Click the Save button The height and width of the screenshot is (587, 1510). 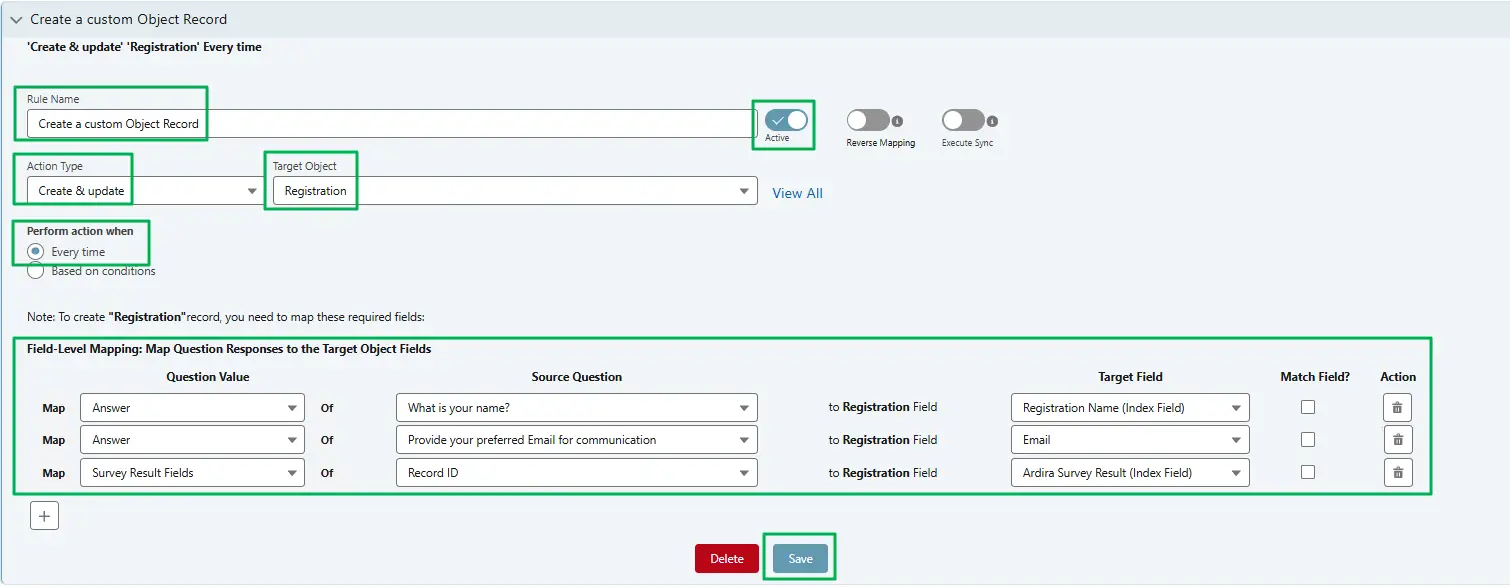click(799, 558)
